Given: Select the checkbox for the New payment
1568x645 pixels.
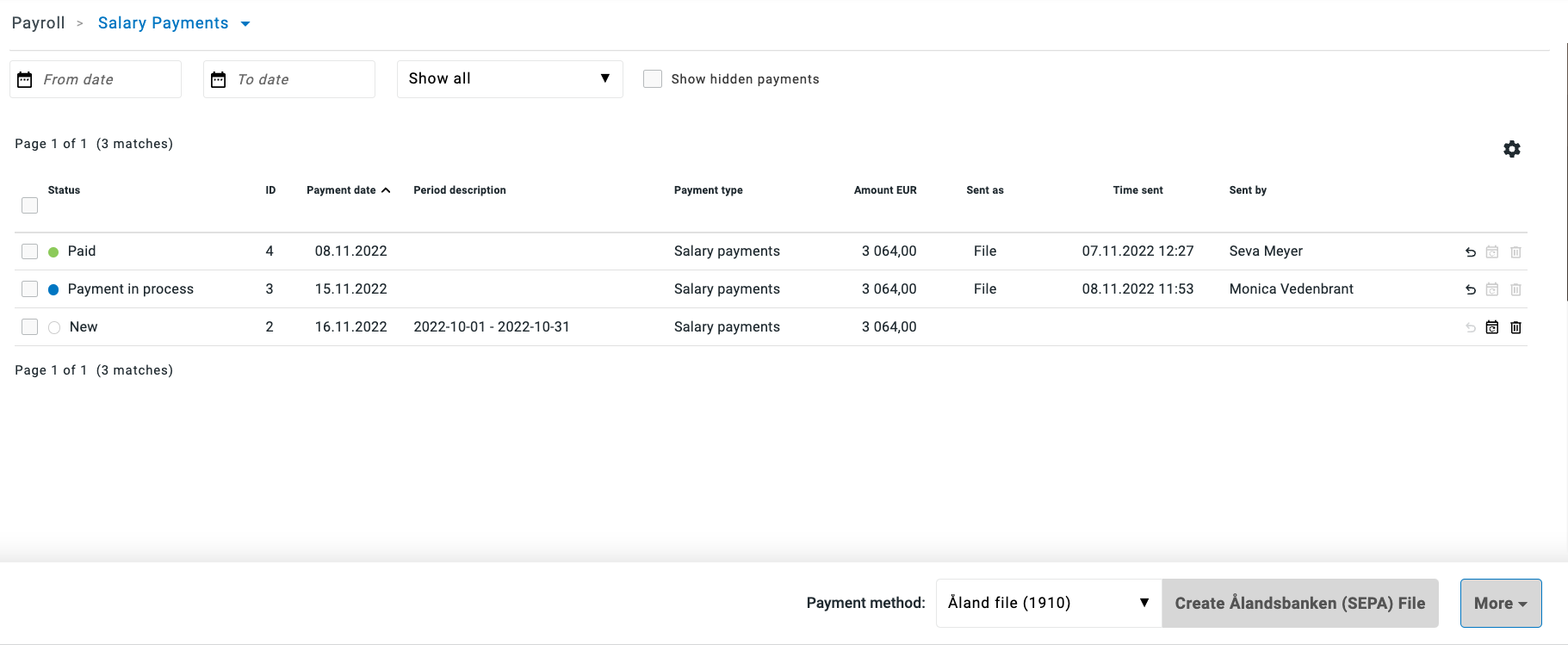Looking at the screenshot, I should tap(30, 327).
